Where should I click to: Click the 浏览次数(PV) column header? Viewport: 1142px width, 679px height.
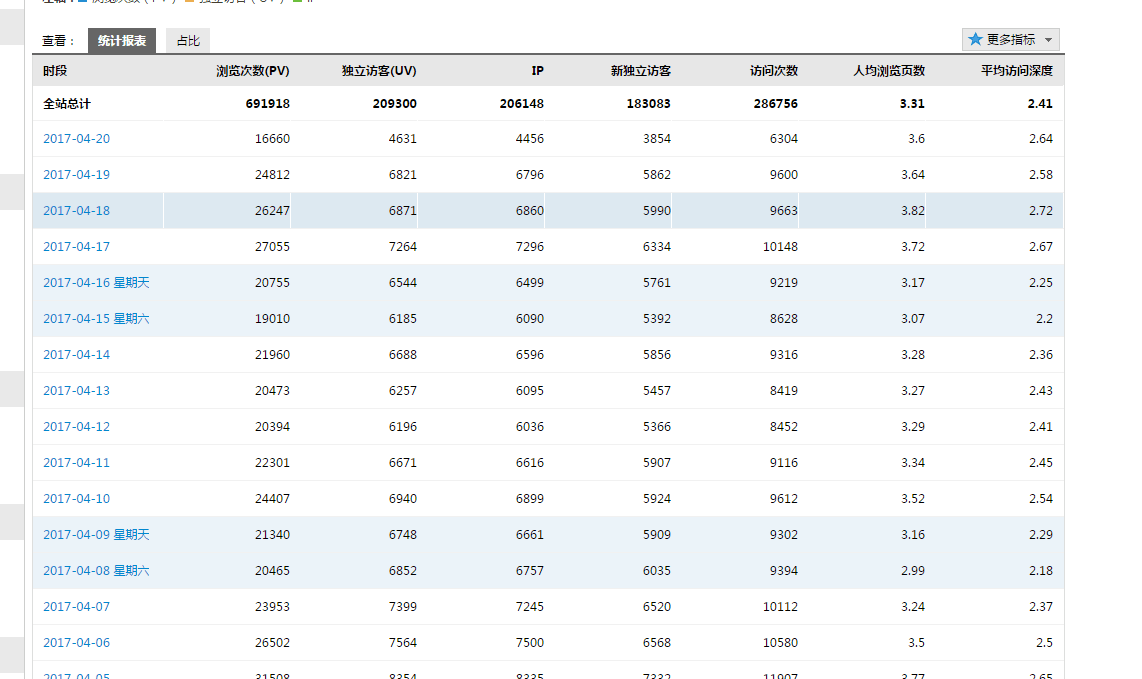252,71
